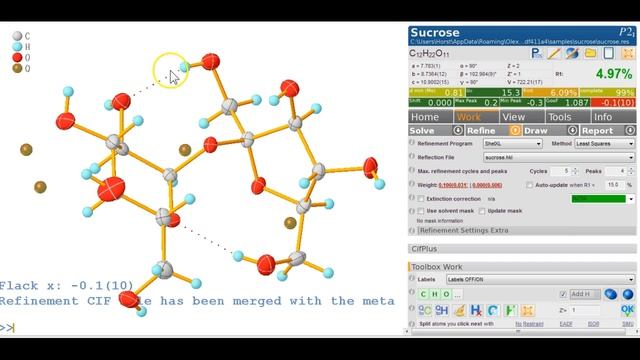Open the yellow folder icon
Screen dimensions: 640x360
pyautogui.click(x=590, y=53)
